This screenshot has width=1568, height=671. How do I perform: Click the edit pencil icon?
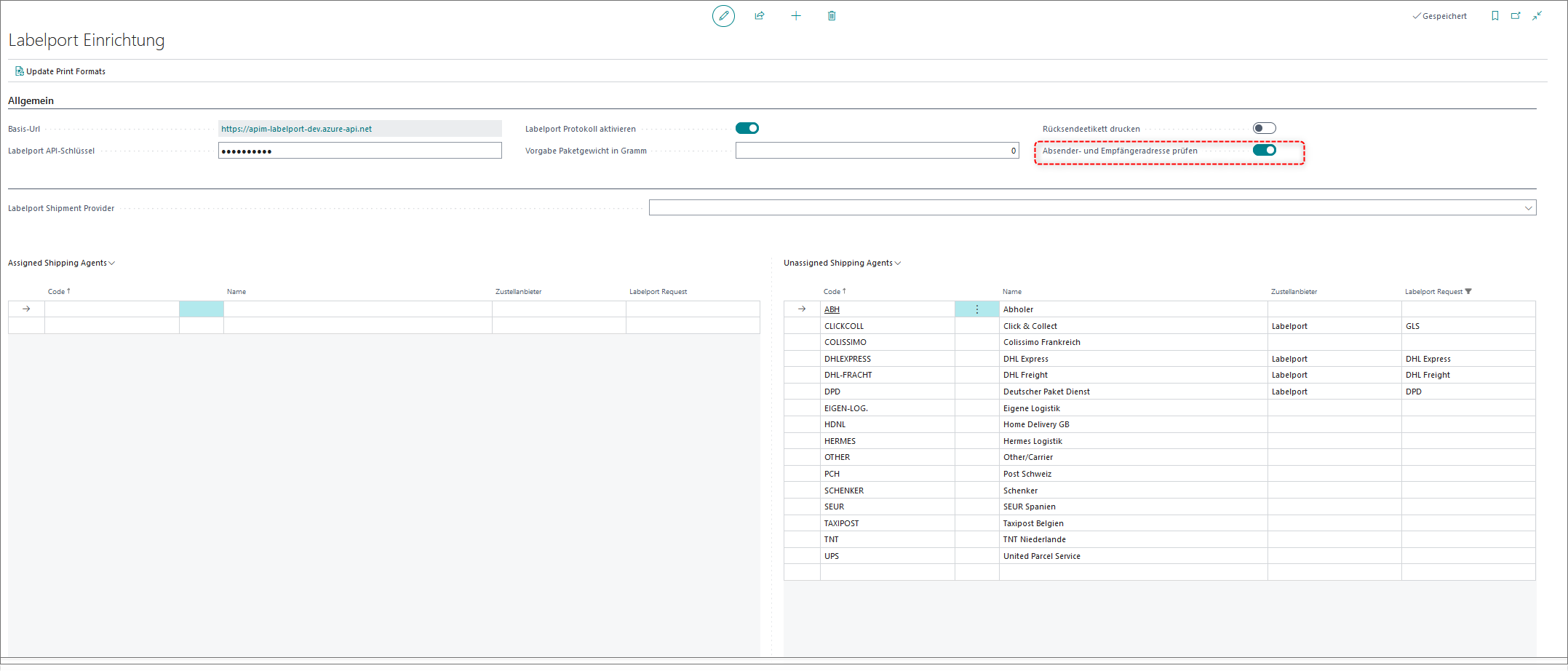tap(723, 16)
